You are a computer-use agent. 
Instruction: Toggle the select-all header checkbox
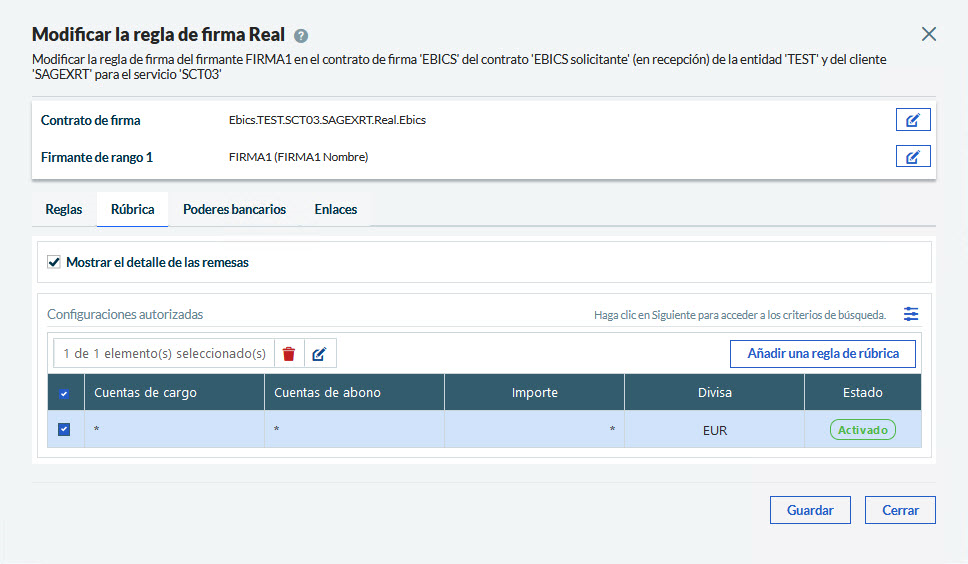tap(64, 393)
